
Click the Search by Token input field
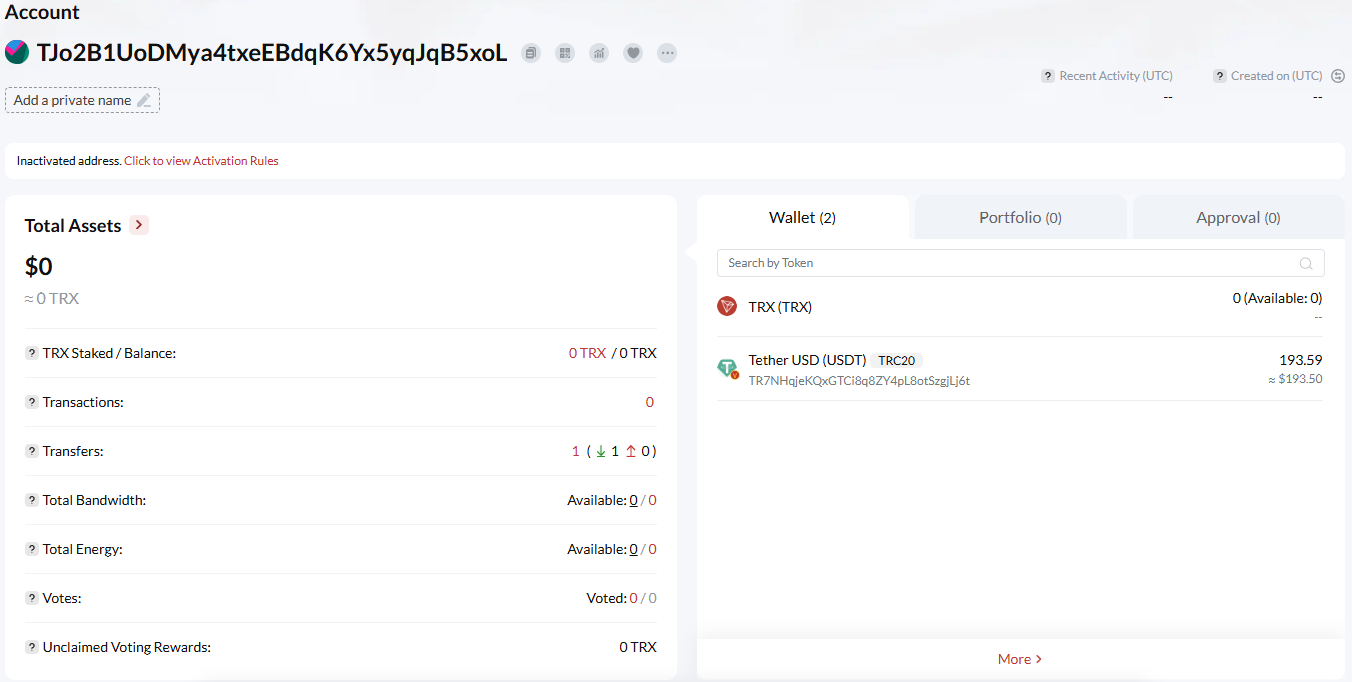[x=1000, y=263]
